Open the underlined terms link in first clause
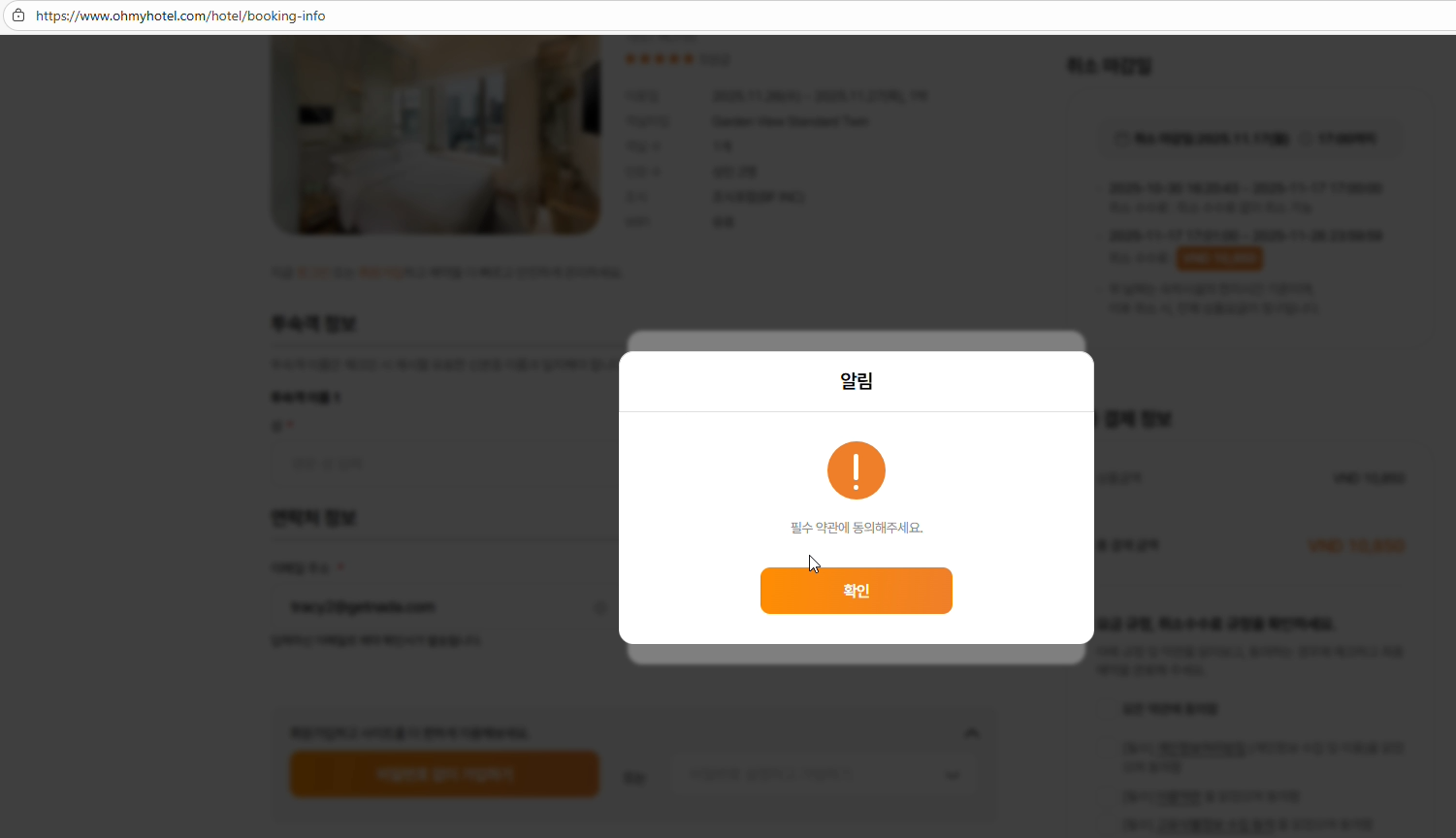This screenshot has width=1456, height=838. click(1203, 749)
